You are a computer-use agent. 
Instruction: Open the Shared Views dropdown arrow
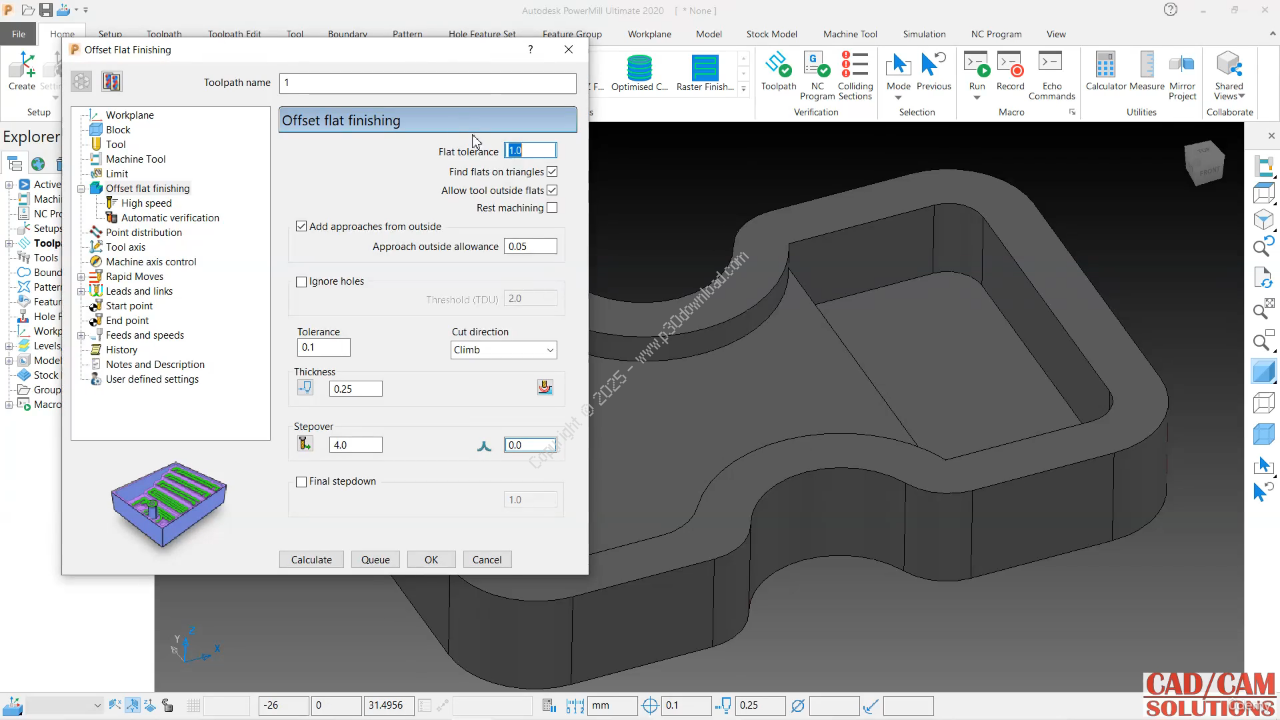pos(1242,96)
